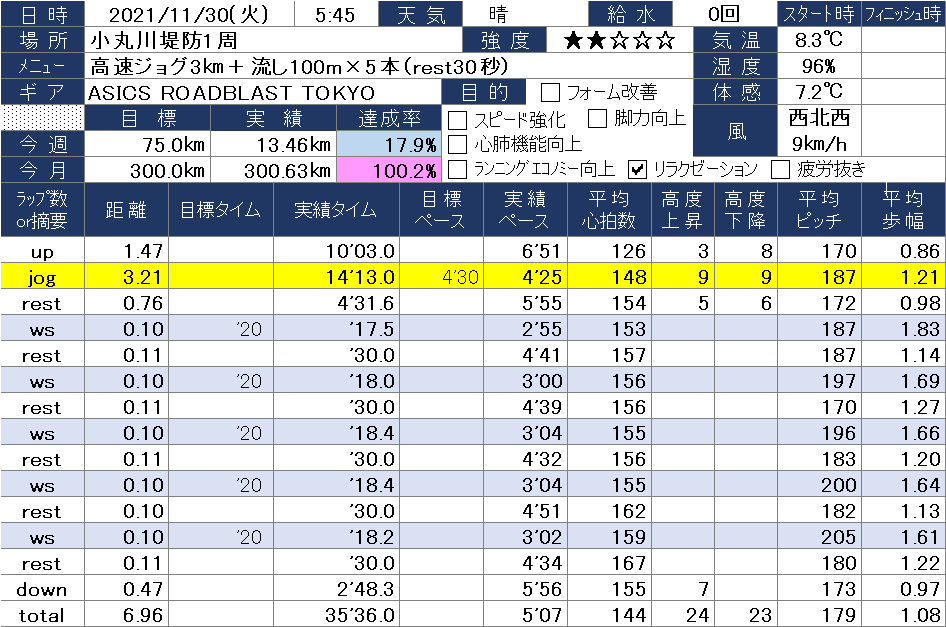Click the 平均心拍数 column header

609,209
